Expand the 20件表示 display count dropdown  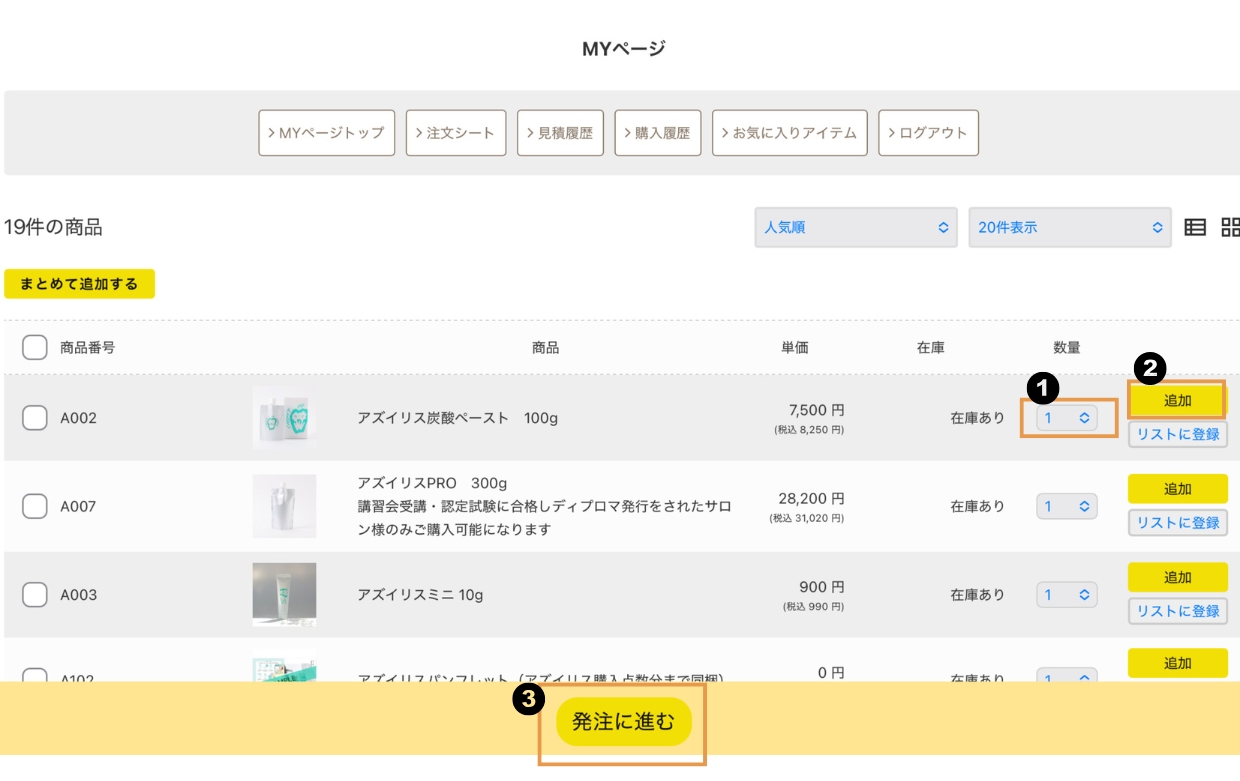click(1069, 227)
